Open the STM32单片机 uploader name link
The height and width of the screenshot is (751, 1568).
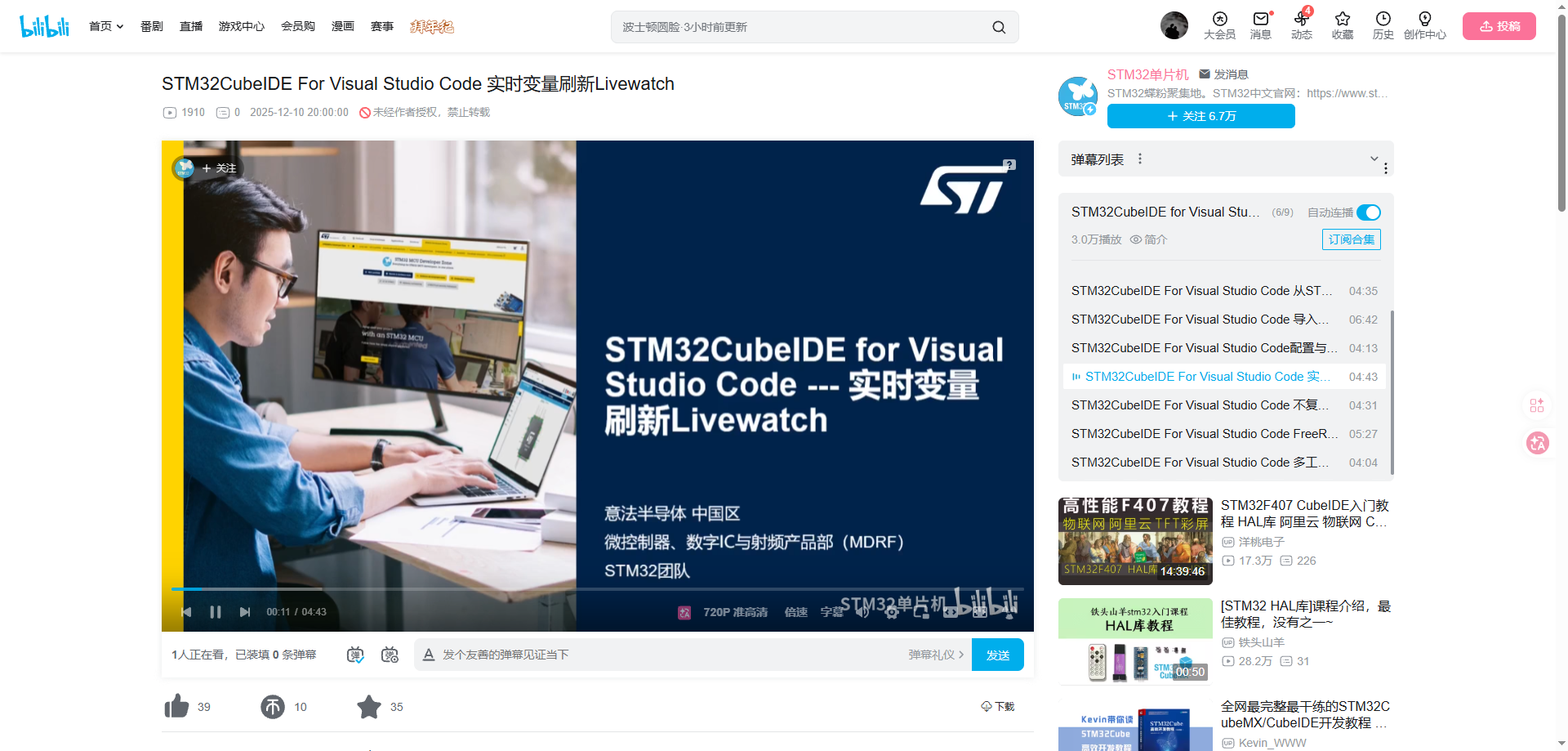pyautogui.click(x=1148, y=74)
